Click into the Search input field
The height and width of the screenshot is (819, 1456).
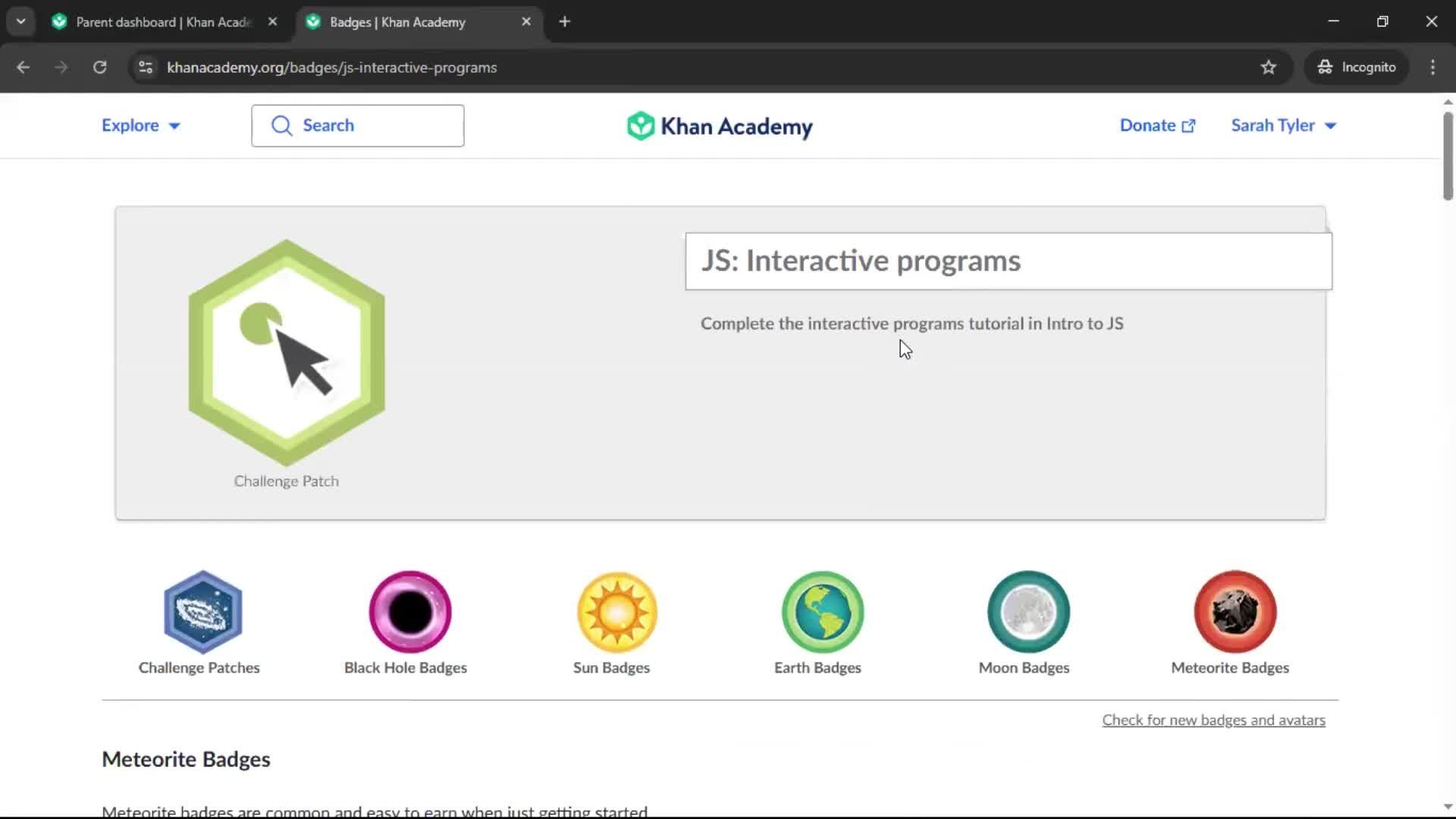(x=358, y=126)
